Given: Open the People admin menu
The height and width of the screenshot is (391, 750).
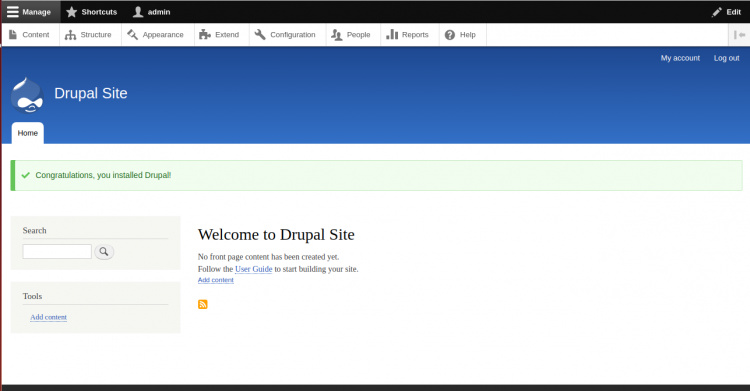Looking at the screenshot, I should click(352, 34).
